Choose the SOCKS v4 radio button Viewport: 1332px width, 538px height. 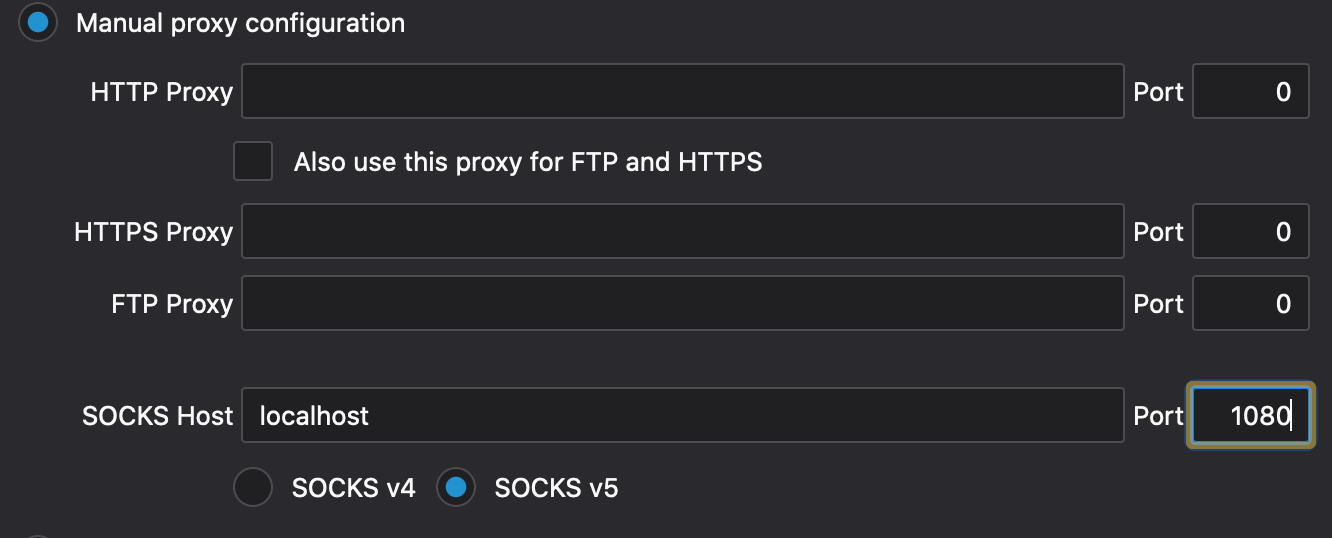[253, 488]
